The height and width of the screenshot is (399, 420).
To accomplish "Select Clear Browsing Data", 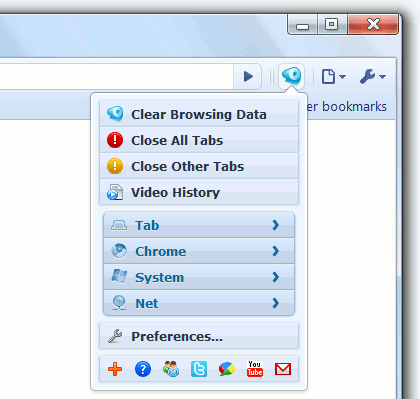I will tap(199, 114).
